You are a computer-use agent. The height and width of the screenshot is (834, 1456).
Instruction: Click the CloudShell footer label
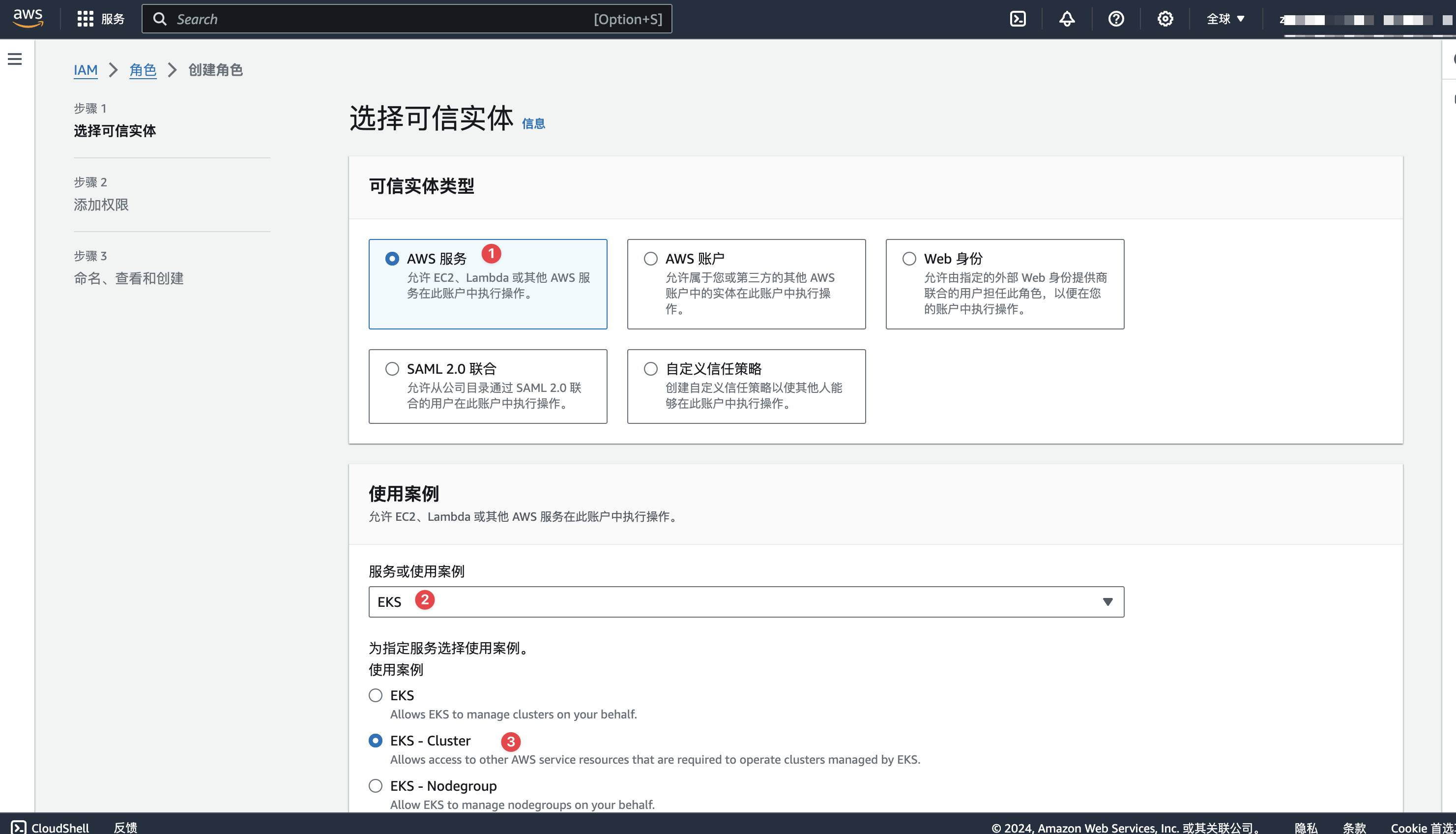tap(60, 828)
